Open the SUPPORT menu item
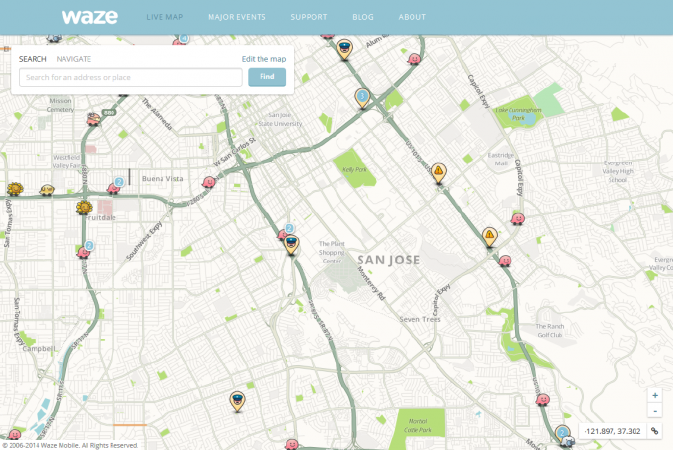673x450 pixels. pos(309,17)
